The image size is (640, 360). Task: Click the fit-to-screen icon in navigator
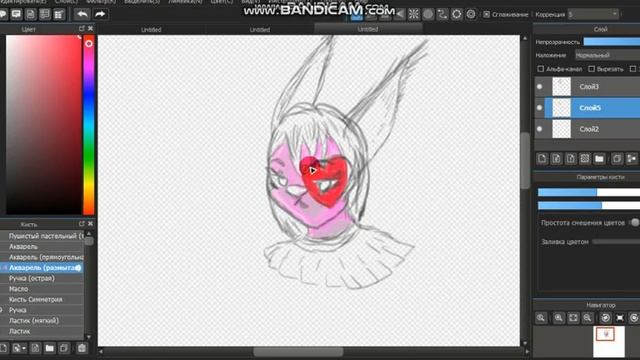pyautogui.click(x=573, y=318)
